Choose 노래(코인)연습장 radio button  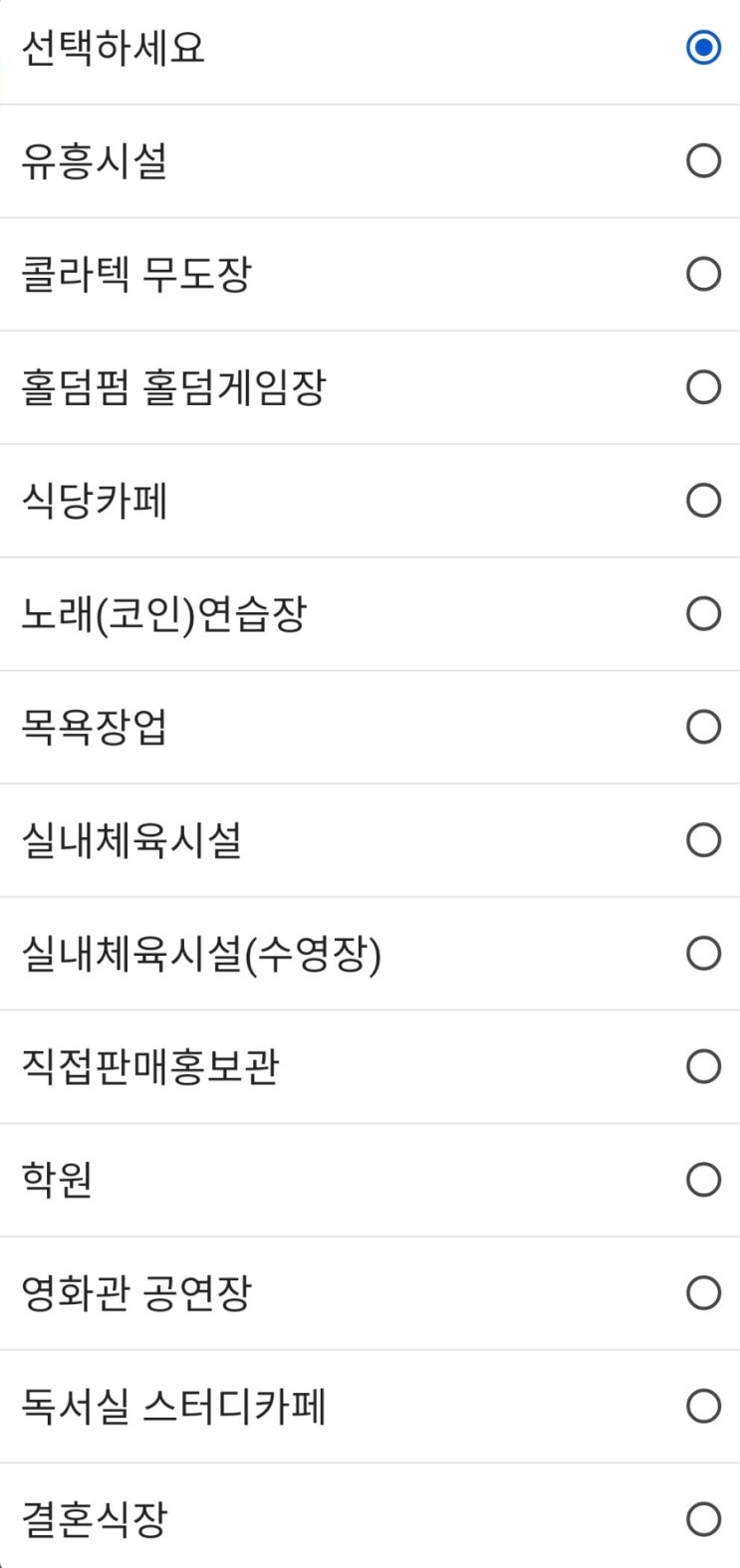pos(703,613)
